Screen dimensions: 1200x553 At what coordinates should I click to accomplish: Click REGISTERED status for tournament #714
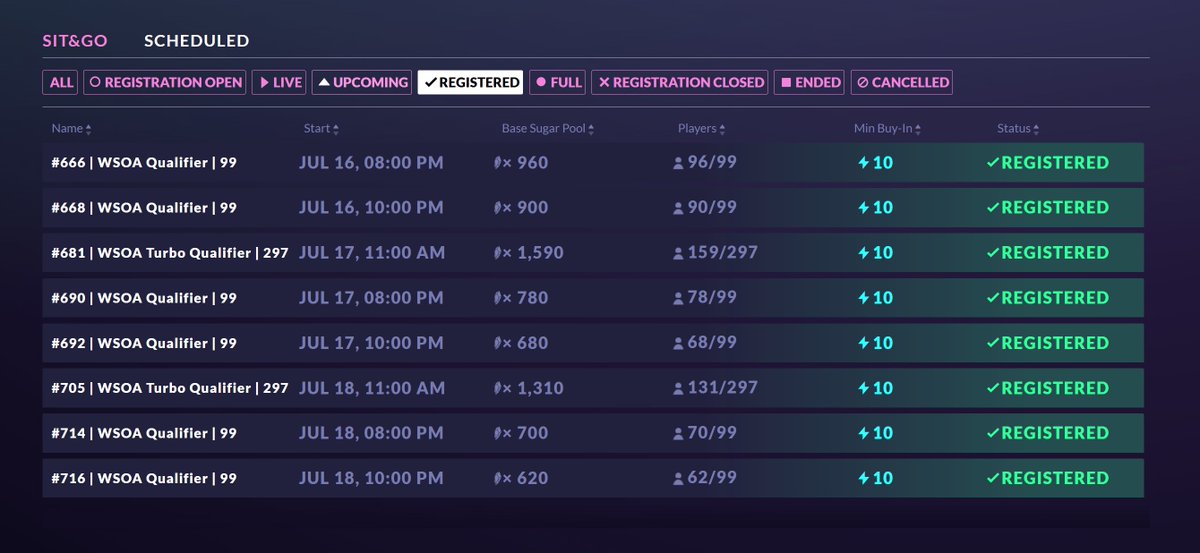[x=1048, y=432]
